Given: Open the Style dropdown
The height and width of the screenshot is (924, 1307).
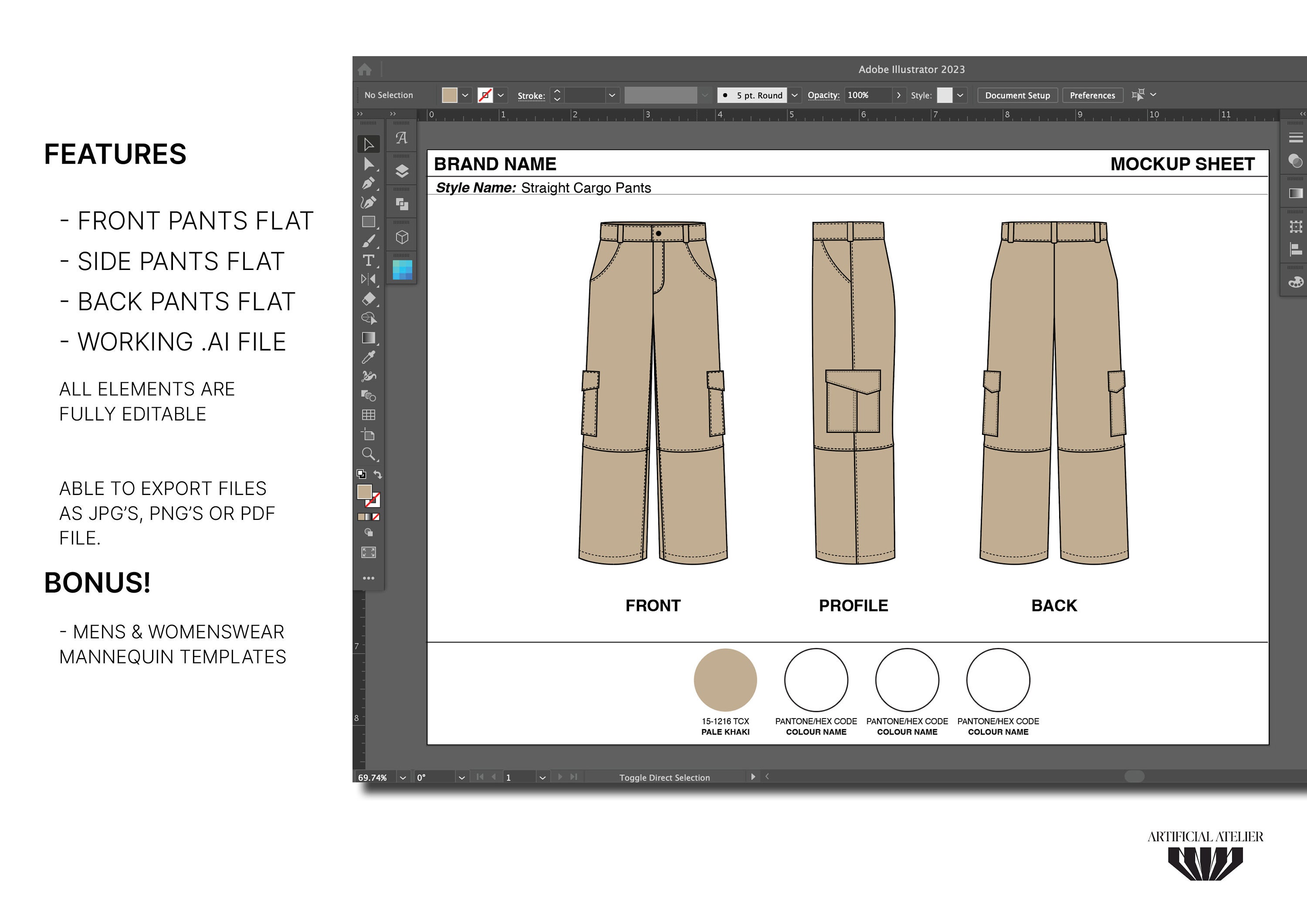Looking at the screenshot, I should [x=960, y=96].
